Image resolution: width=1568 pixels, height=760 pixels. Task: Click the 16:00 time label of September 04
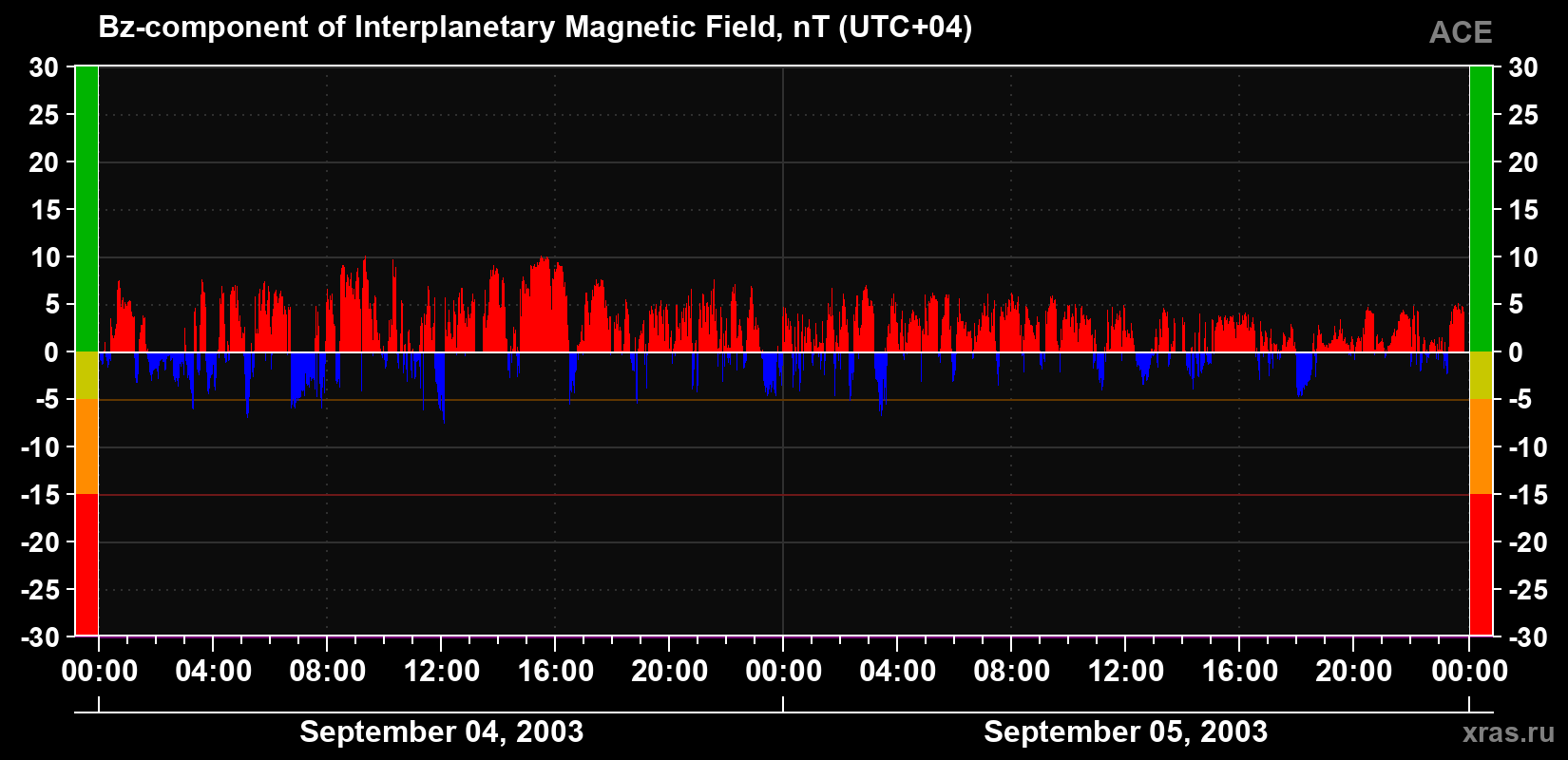[x=556, y=672]
